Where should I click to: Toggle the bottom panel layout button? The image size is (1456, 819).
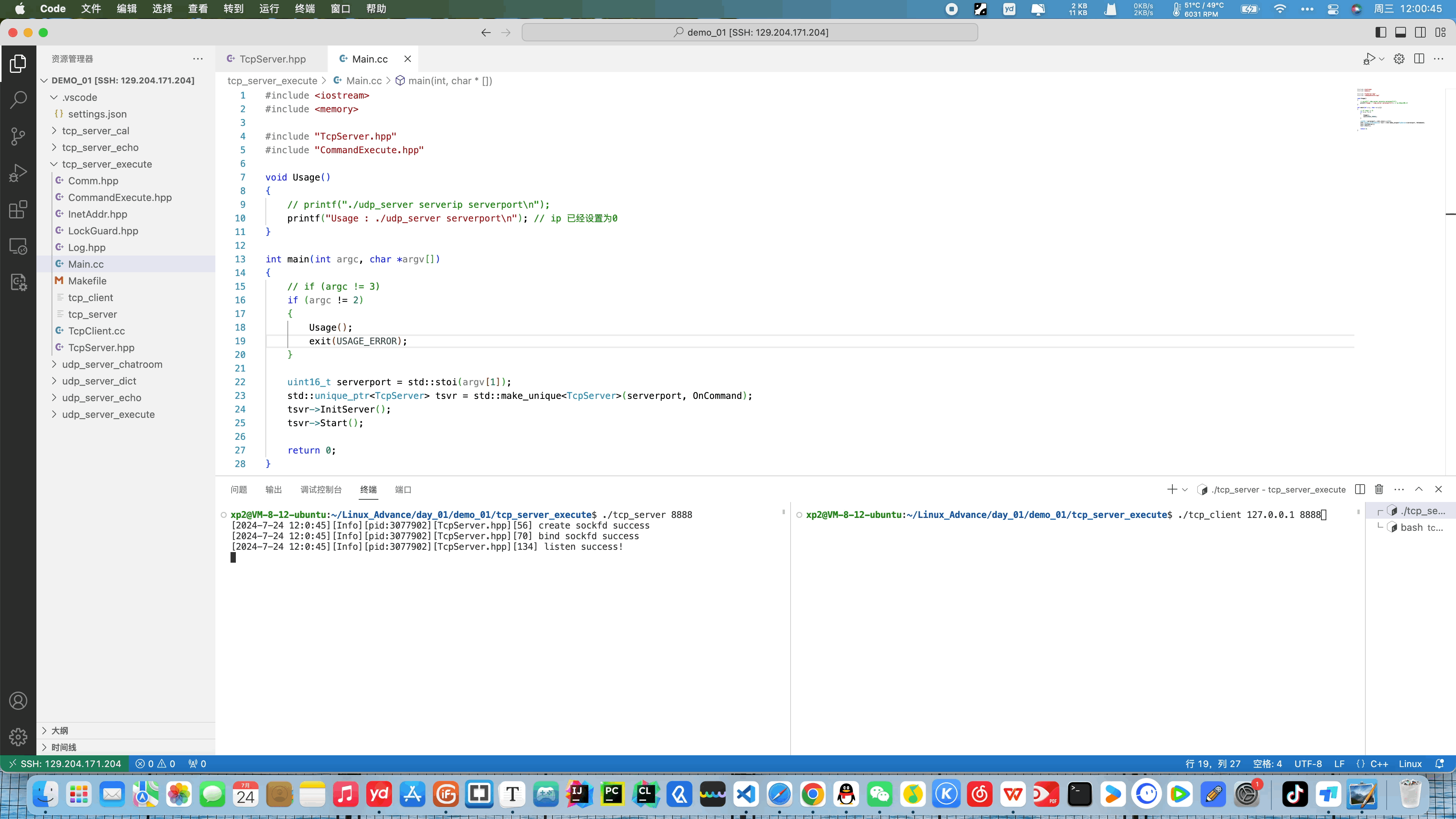[x=1401, y=32]
